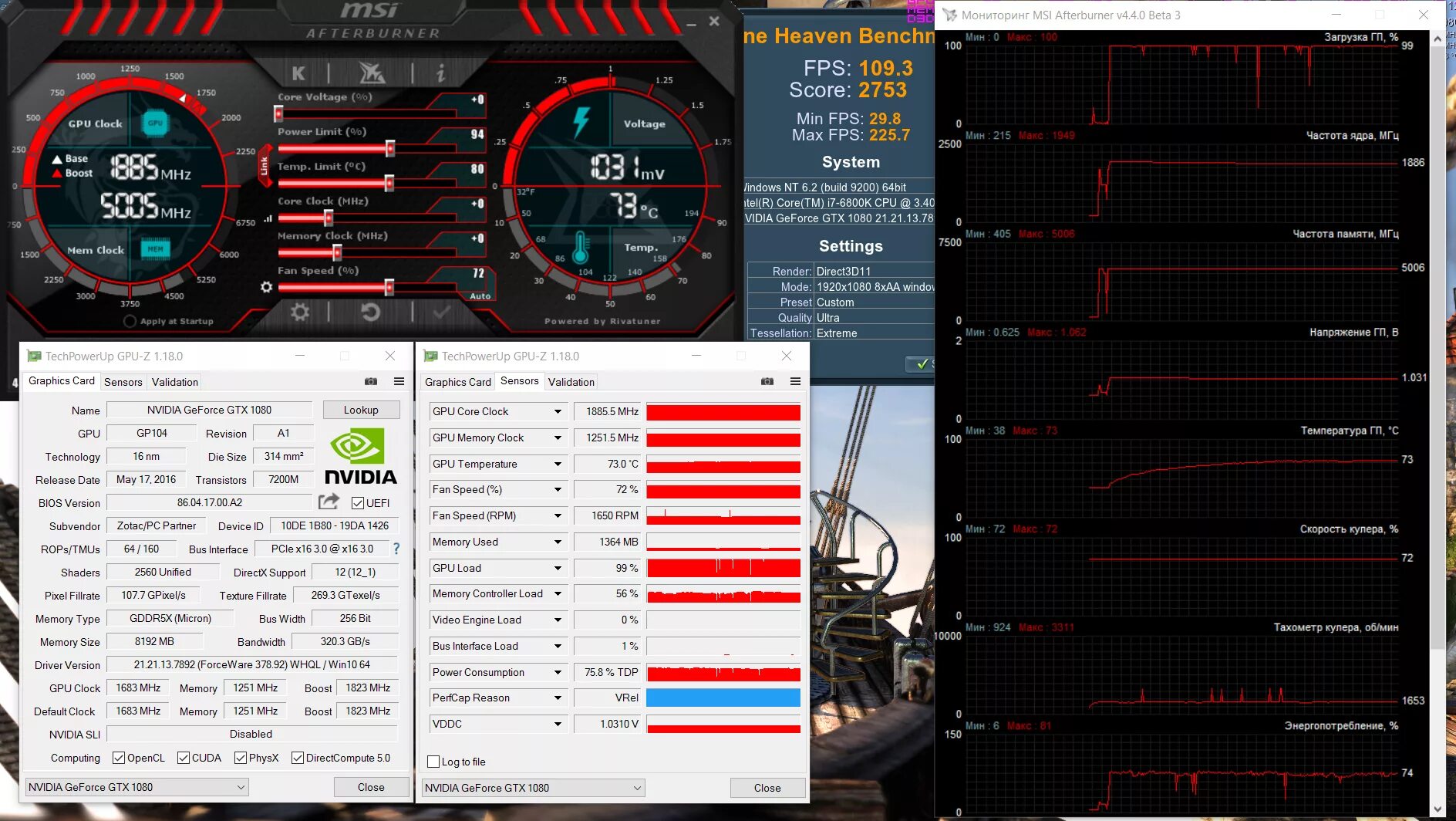Toggle the PhysX checkbox
This screenshot has width=1456, height=821.
coord(241,758)
